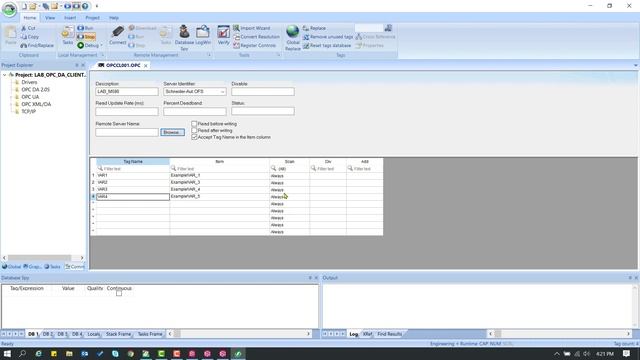
Task: Click the Run icon in Local Management
Action: tap(81, 28)
